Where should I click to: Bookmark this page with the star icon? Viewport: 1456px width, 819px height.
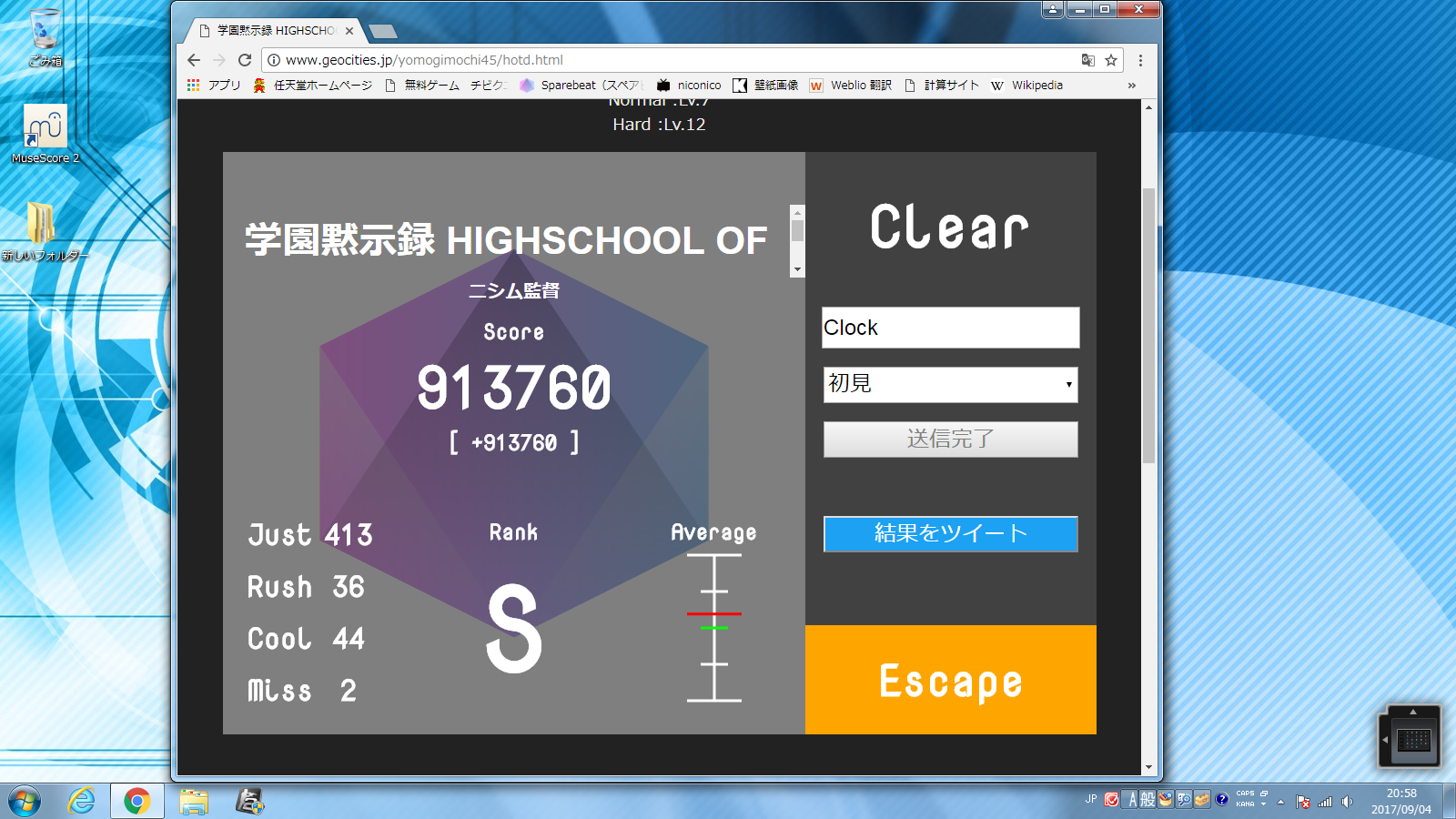1111,60
